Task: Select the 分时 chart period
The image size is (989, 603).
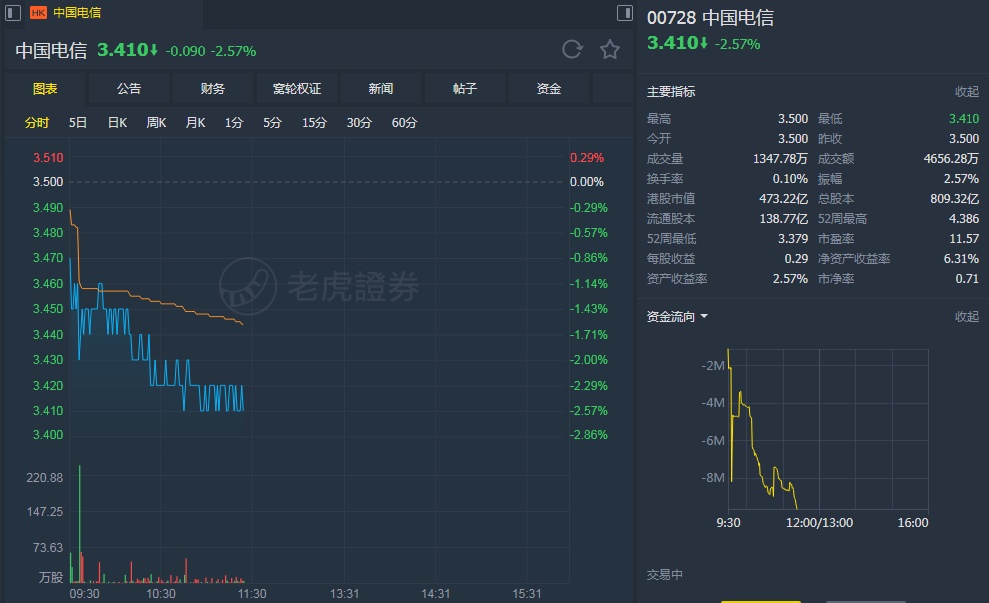Action: click(37, 122)
